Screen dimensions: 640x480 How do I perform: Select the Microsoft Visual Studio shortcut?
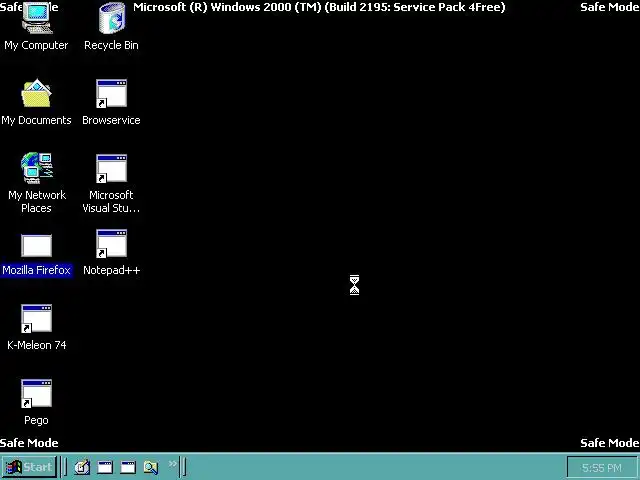coord(111,168)
